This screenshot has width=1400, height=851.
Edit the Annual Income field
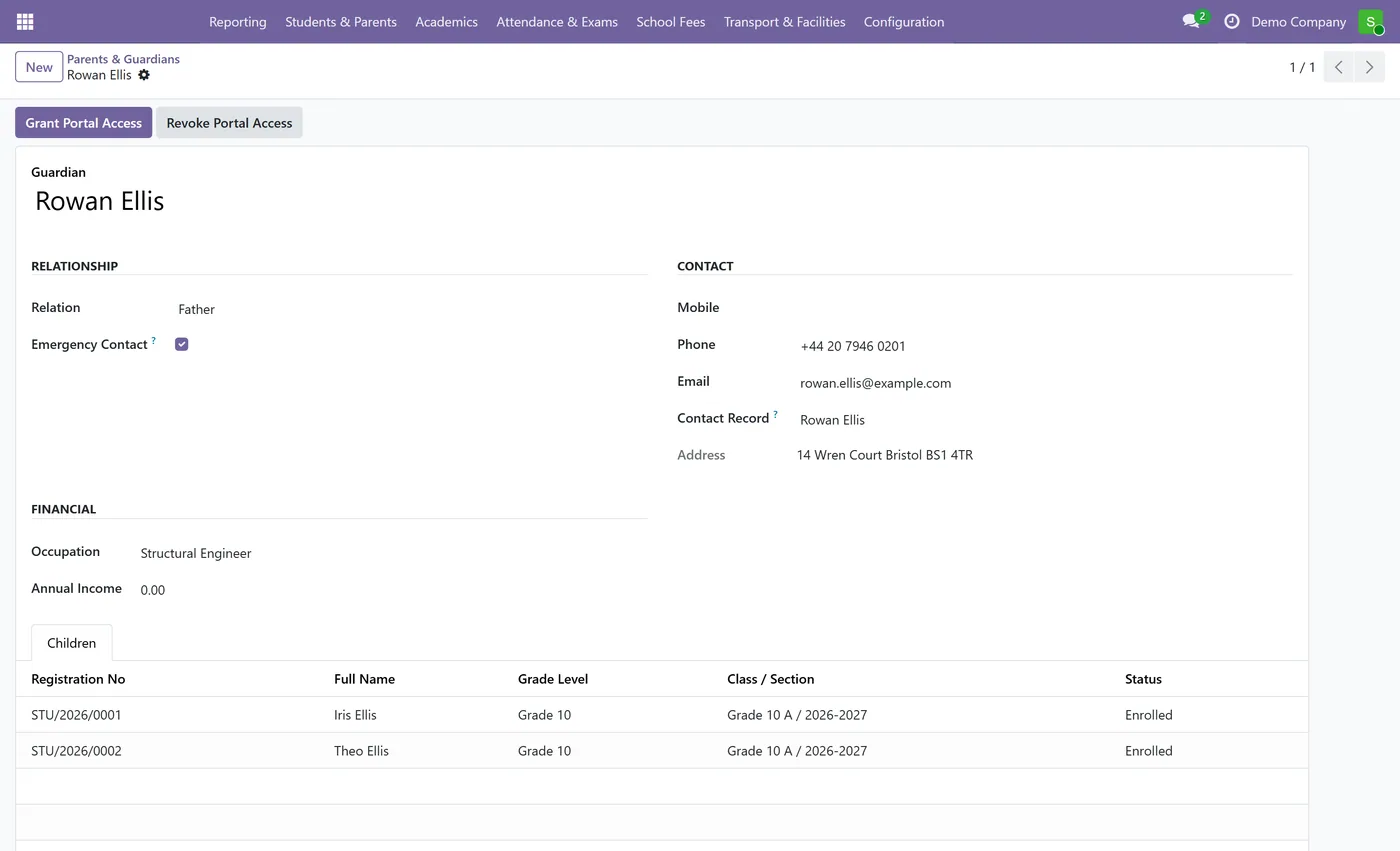tap(392, 590)
